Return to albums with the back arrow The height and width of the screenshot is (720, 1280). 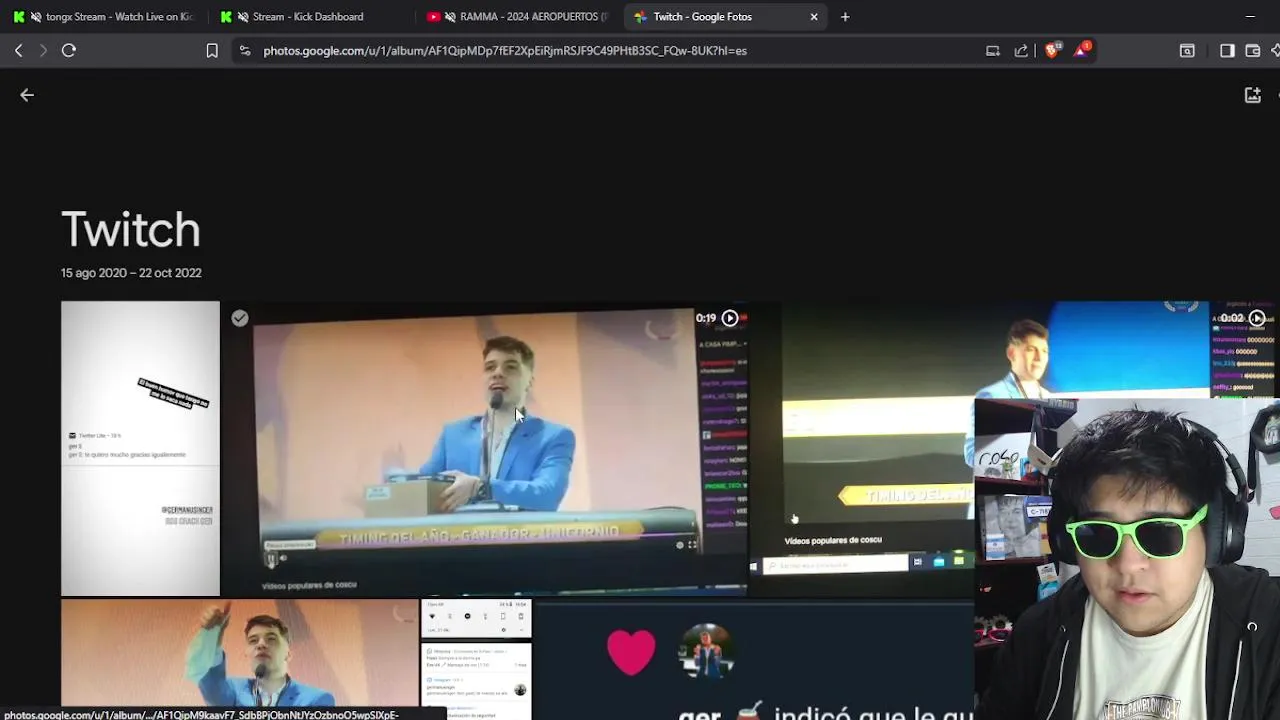click(27, 95)
